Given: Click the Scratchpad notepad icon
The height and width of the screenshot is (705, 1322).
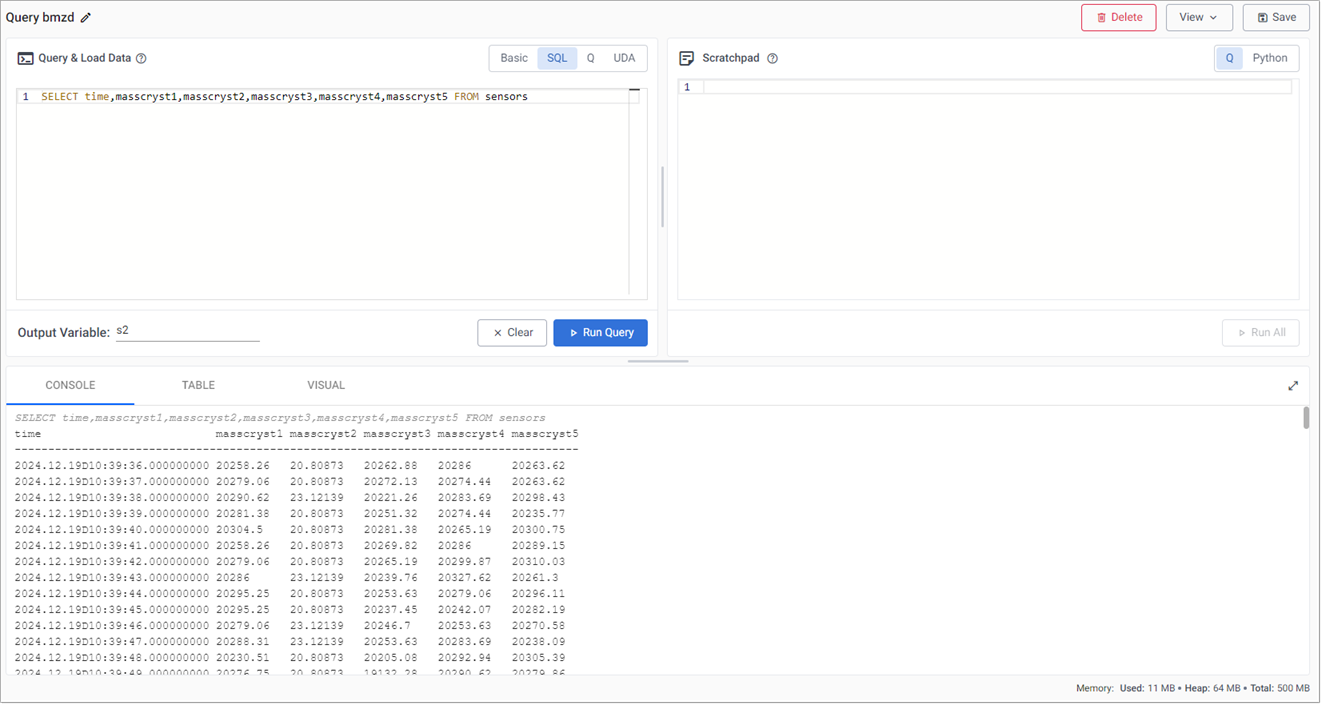Looking at the screenshot, I should 687,58.
